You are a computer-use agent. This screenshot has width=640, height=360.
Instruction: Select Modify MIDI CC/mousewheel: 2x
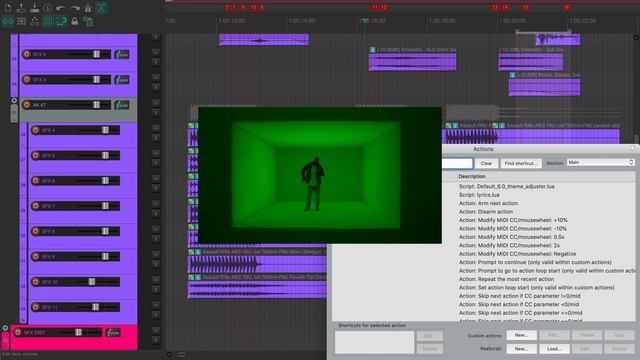click(x=509, y=245)
